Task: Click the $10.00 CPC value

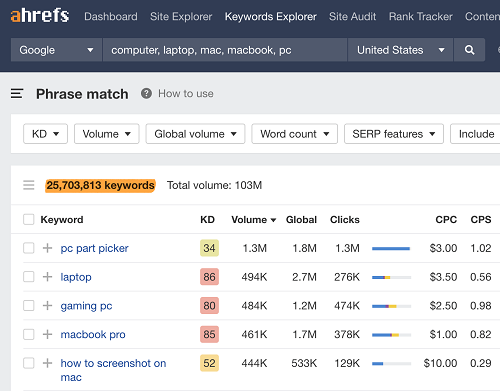Action: (440, 363)
